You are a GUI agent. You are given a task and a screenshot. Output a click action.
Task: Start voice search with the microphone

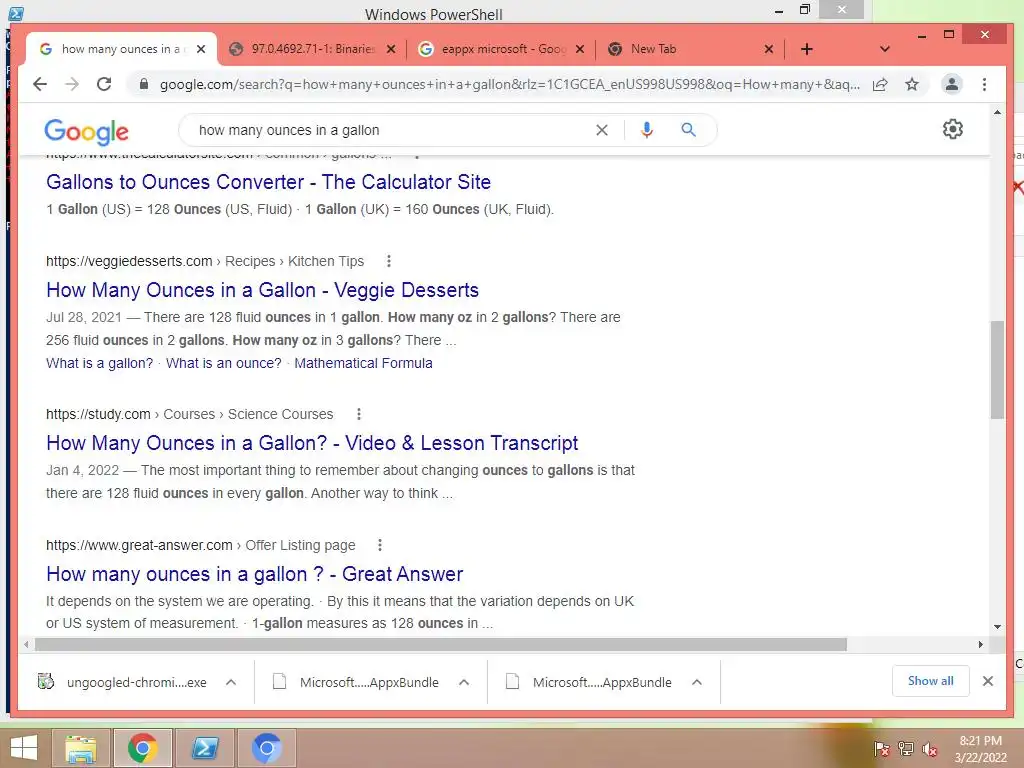point(647,130)
